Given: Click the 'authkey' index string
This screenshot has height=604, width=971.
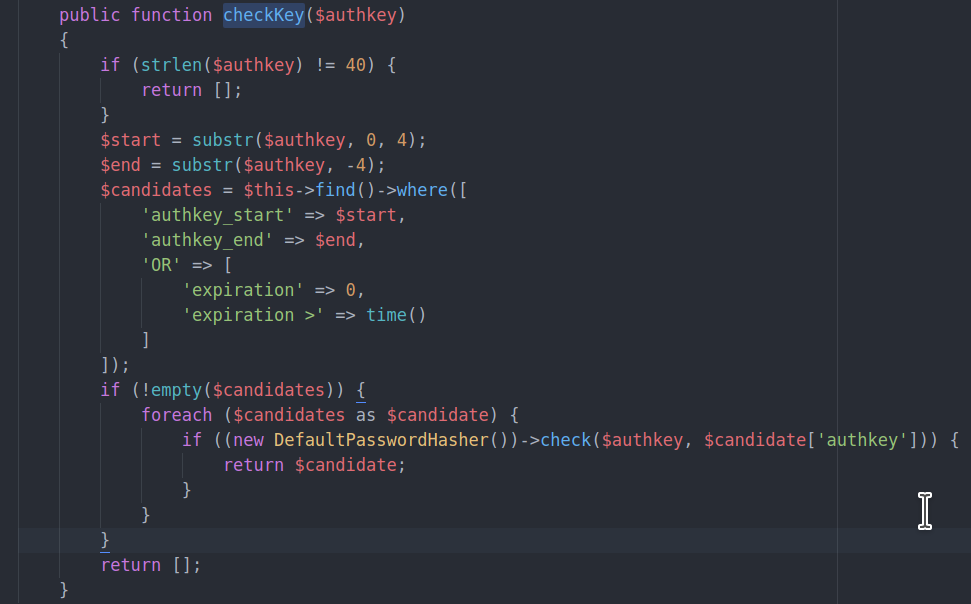Looking at the screenshot, I should [x=865, y=440].
